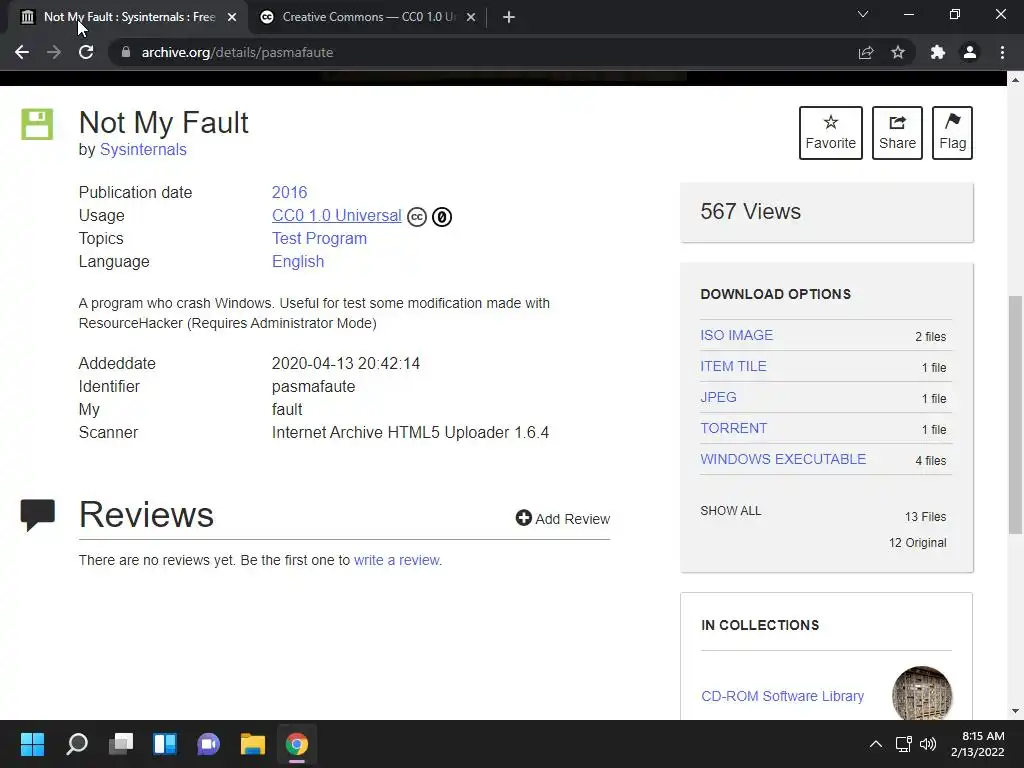Image resolution: width=1024 pixels, height=768 pixels.
Task: Open the Sysinternals author link
Action: (x=143, y=150)
